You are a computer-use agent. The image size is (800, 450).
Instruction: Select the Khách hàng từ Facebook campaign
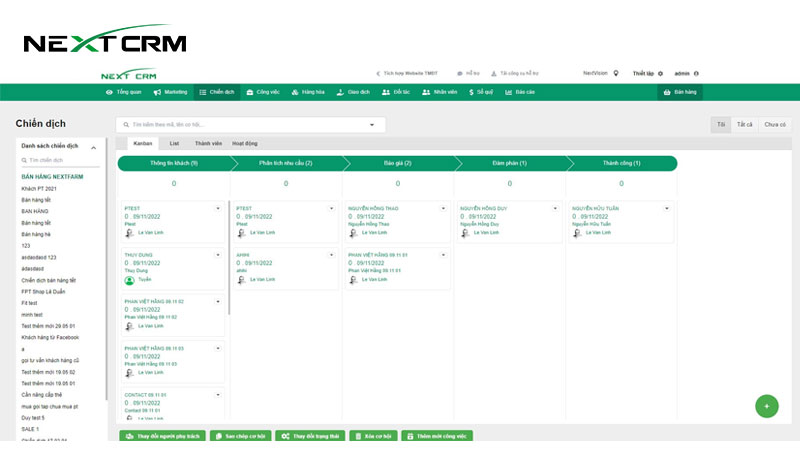(x=50, y=338)
